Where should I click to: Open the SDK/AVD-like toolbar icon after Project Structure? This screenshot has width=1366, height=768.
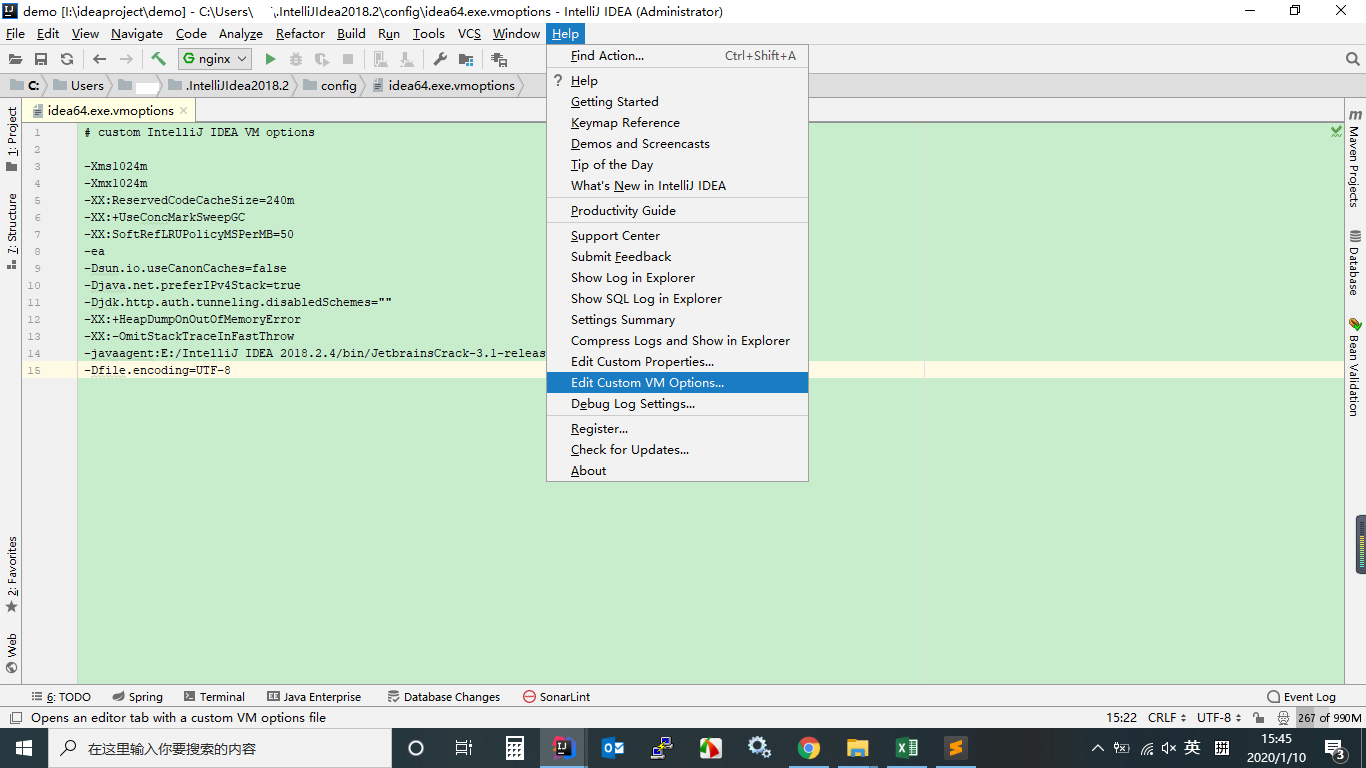498,59
